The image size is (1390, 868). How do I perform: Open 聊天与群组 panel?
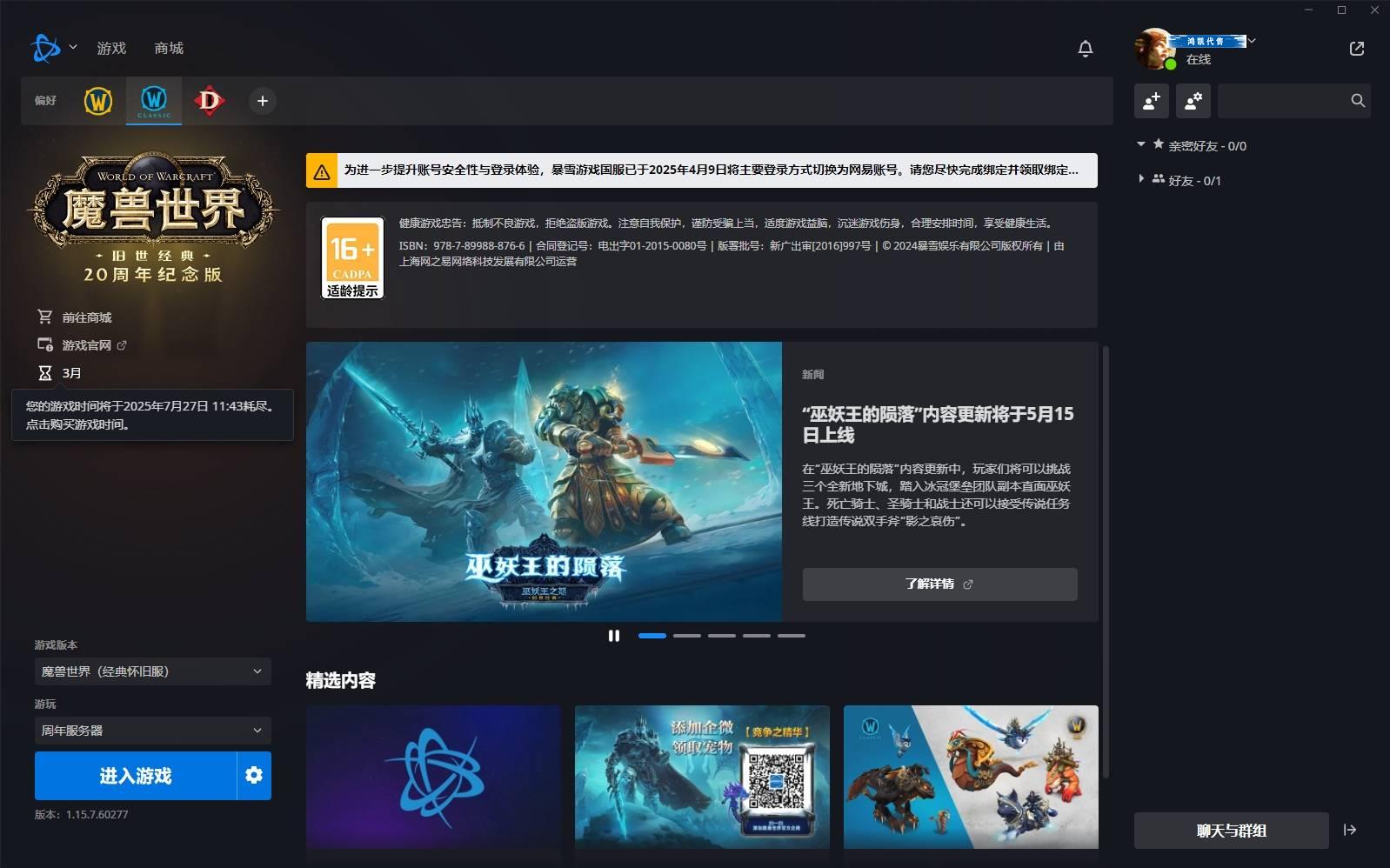(x=1231, y=831)
